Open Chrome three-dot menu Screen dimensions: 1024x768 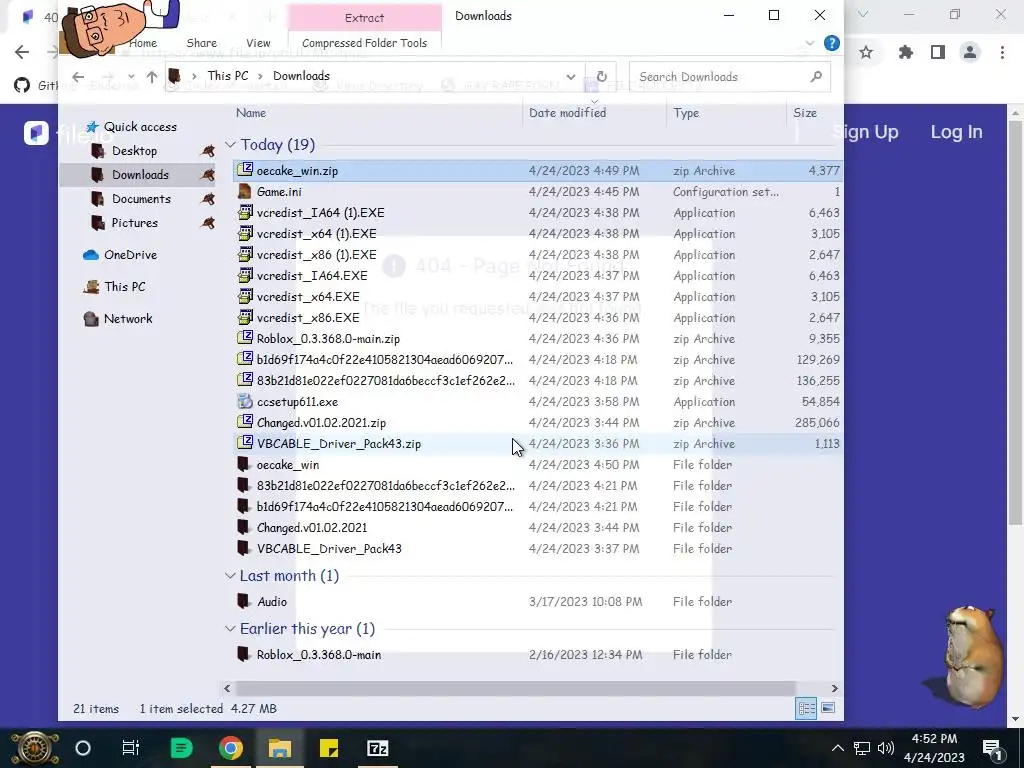[1002, 52]
